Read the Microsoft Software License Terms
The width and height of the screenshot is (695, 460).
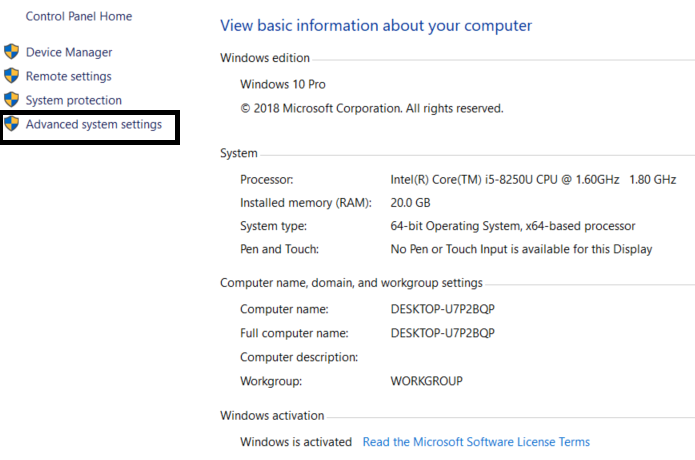(x=476, y=442)
